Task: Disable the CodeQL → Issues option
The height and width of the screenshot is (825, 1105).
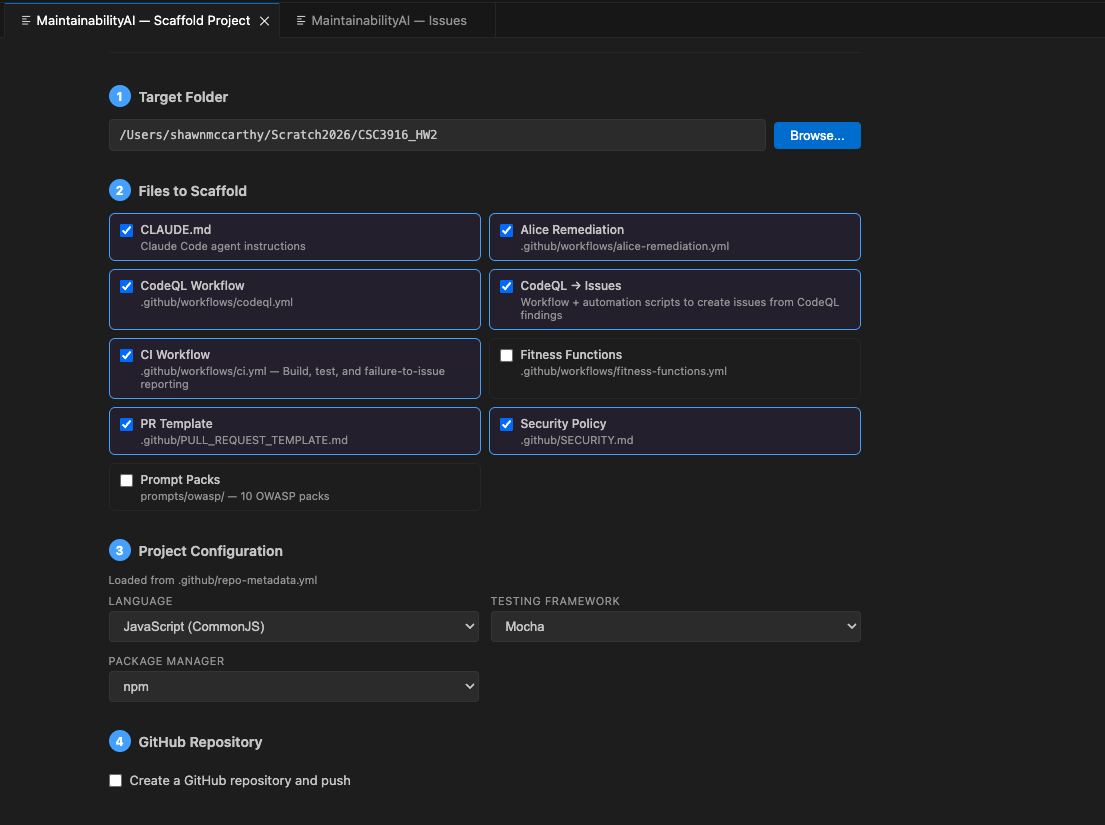Action: 506,286
